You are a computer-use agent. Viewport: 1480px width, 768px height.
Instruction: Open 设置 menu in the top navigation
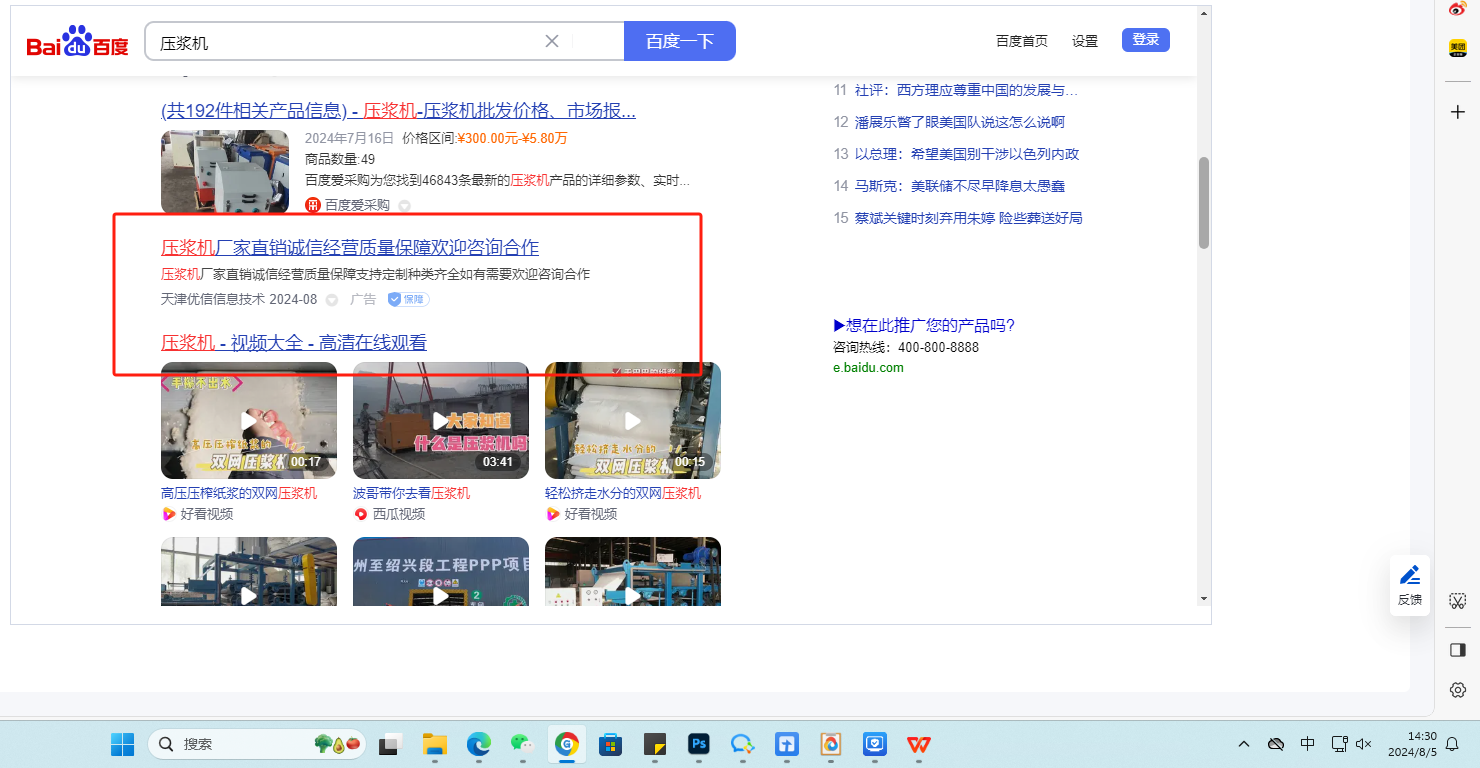[1085, 41]
